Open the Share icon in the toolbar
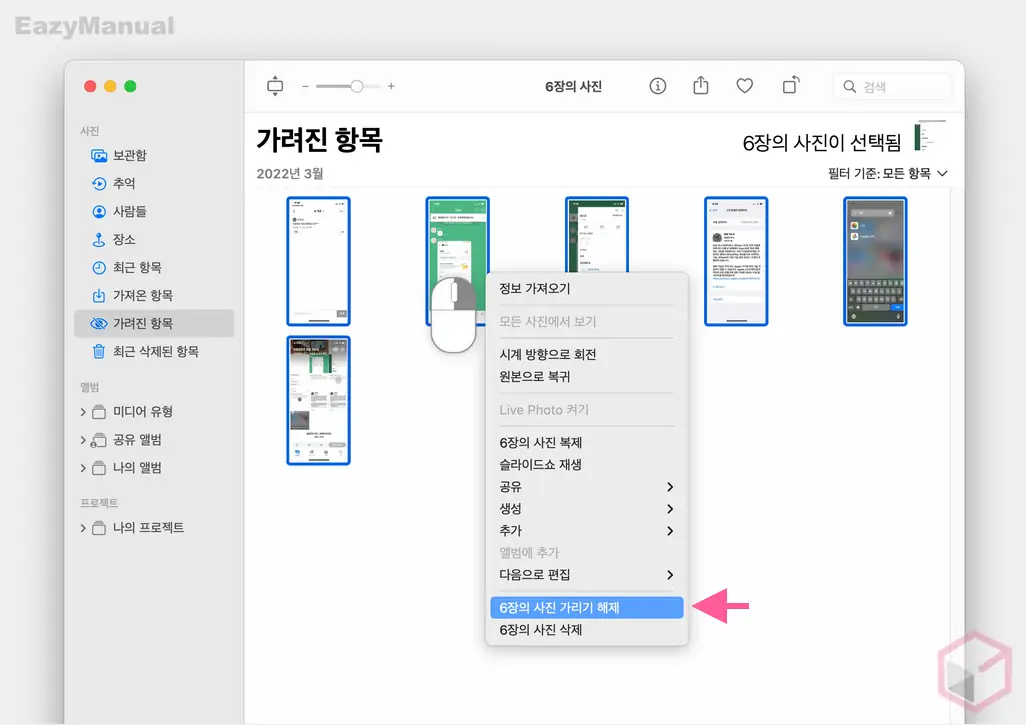 coord(700,86)
